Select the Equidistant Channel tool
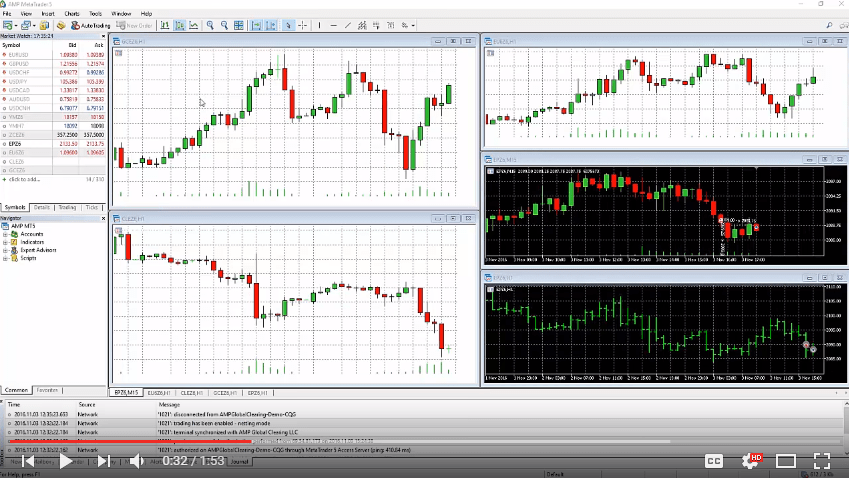 [x=362, y=25]
